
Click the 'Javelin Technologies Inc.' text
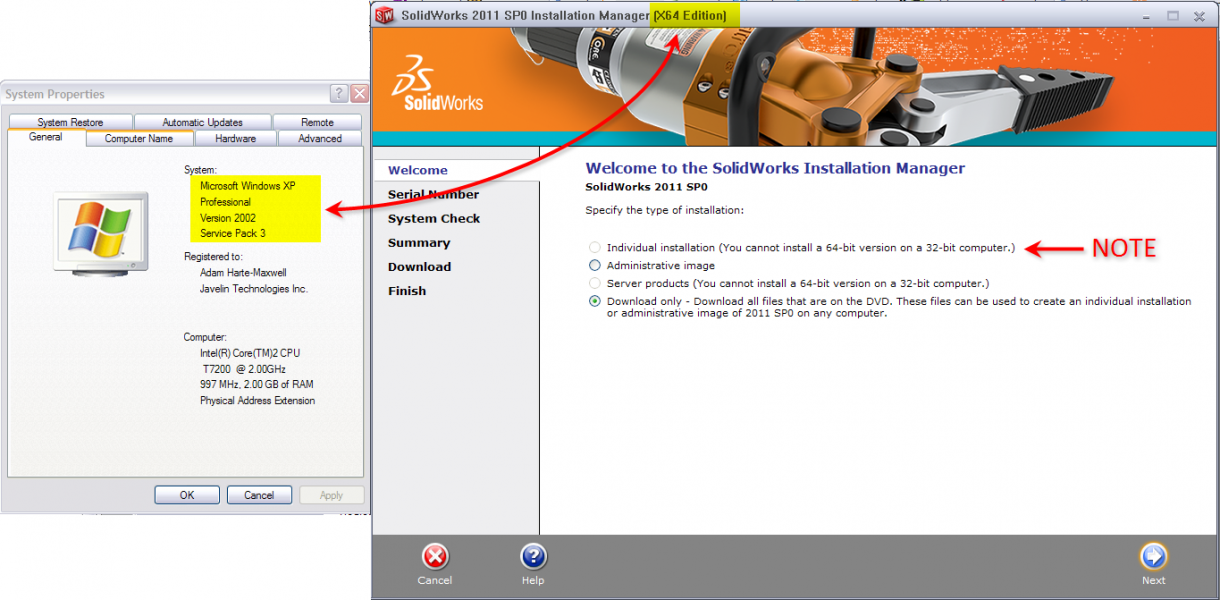254,288
